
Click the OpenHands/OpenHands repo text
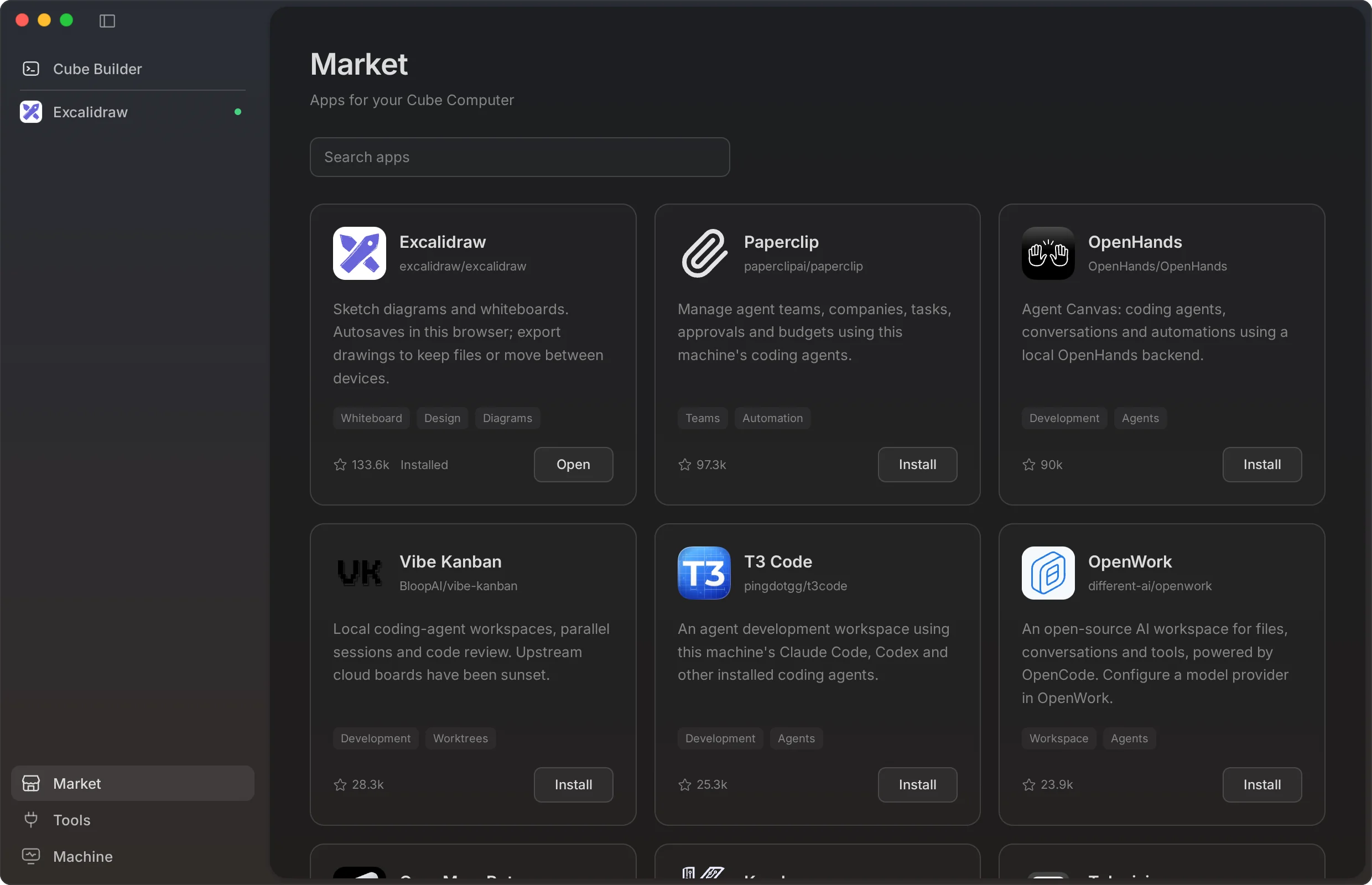click(1157, 266)
